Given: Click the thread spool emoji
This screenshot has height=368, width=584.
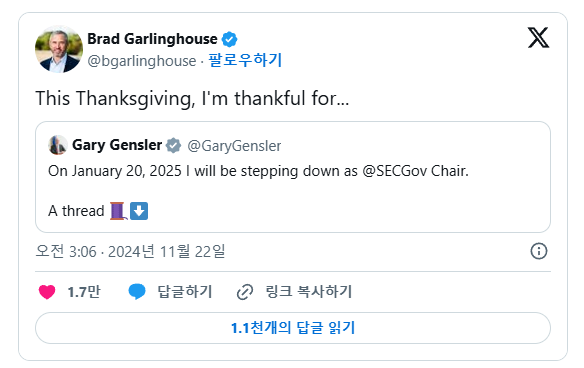Looking at the screenshot, I should tap(118, 211).
